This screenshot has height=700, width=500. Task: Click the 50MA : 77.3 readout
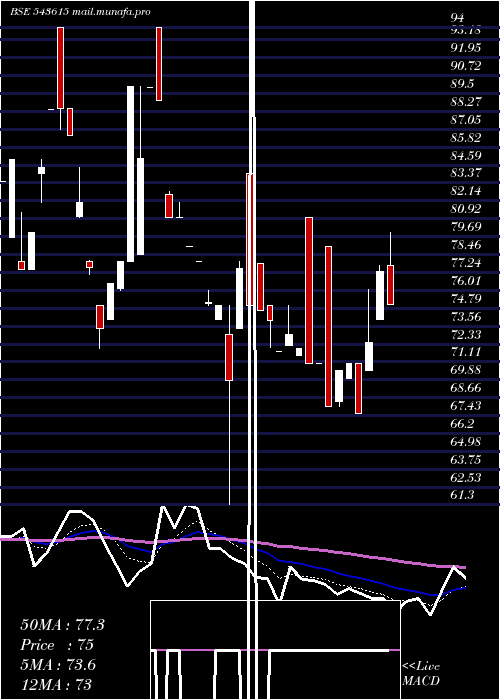click(62, 625)
